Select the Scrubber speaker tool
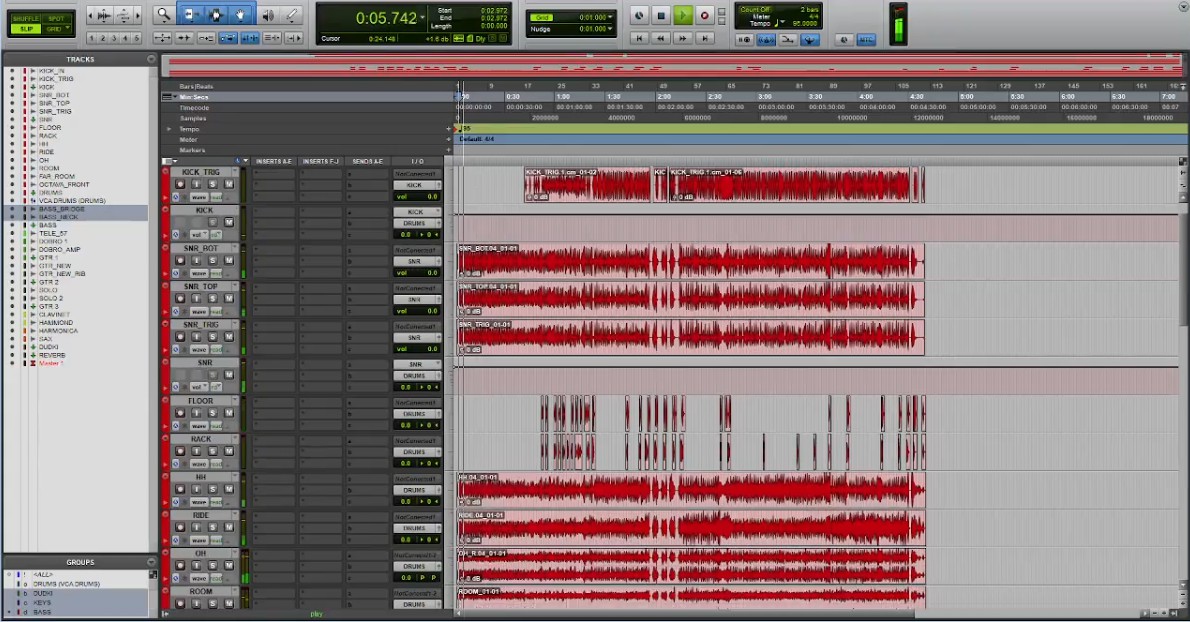This screenshot has width=1190, height=622. coord(267,15)
